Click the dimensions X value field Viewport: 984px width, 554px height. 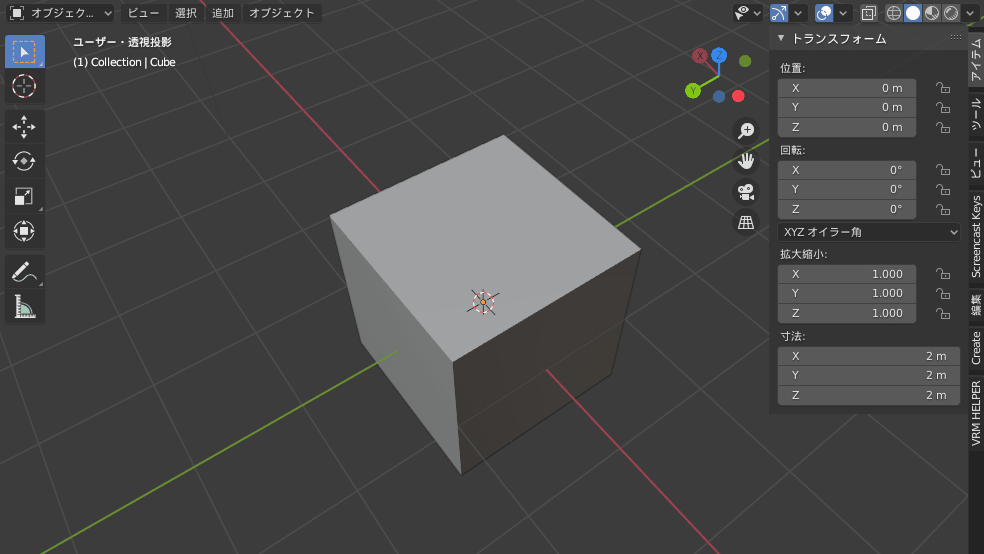(x=869, y=356)
